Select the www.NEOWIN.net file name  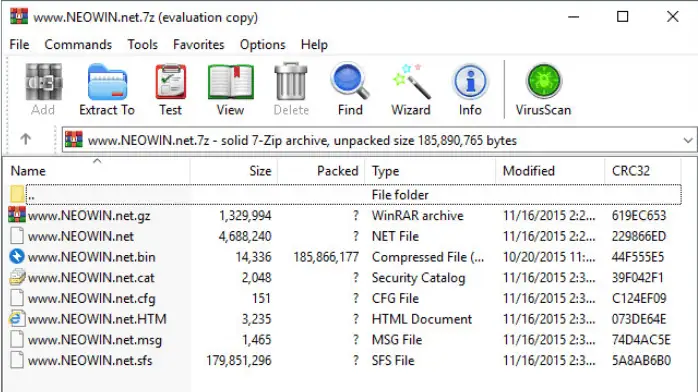pos(81,236)
